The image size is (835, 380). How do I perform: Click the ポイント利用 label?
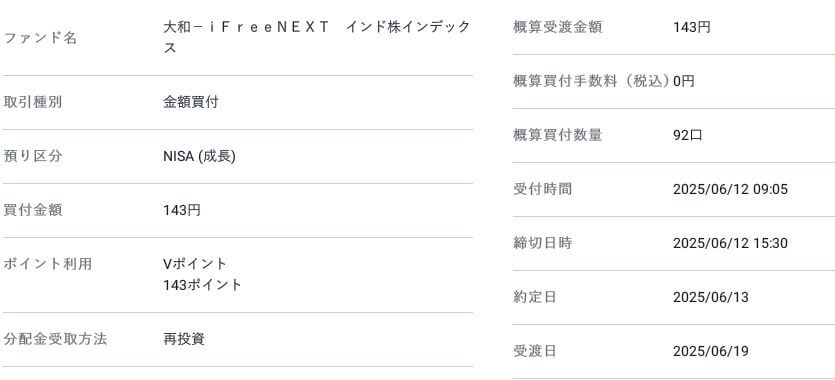pyautogui.click(x=48, y=263)
